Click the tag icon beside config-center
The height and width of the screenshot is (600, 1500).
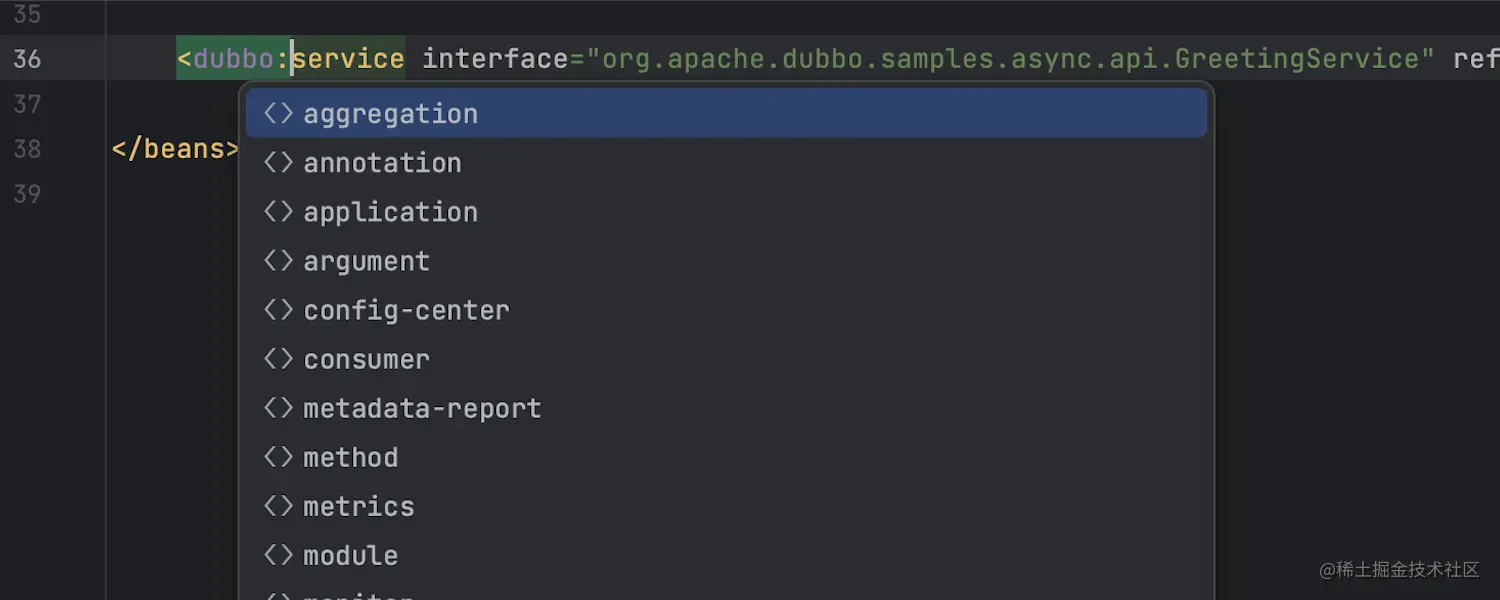pyautogui.click(x=278, y=310)
